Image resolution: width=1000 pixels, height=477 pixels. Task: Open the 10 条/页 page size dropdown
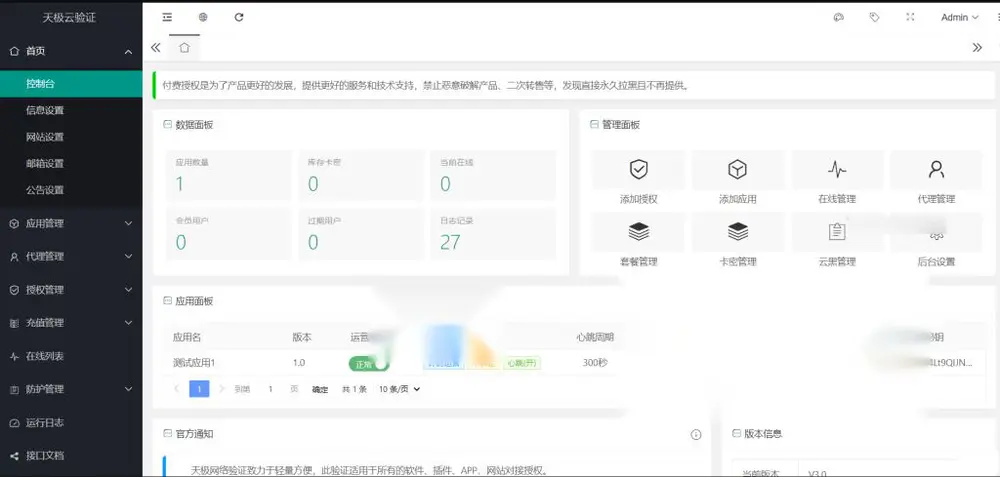(x=399, y=389)
